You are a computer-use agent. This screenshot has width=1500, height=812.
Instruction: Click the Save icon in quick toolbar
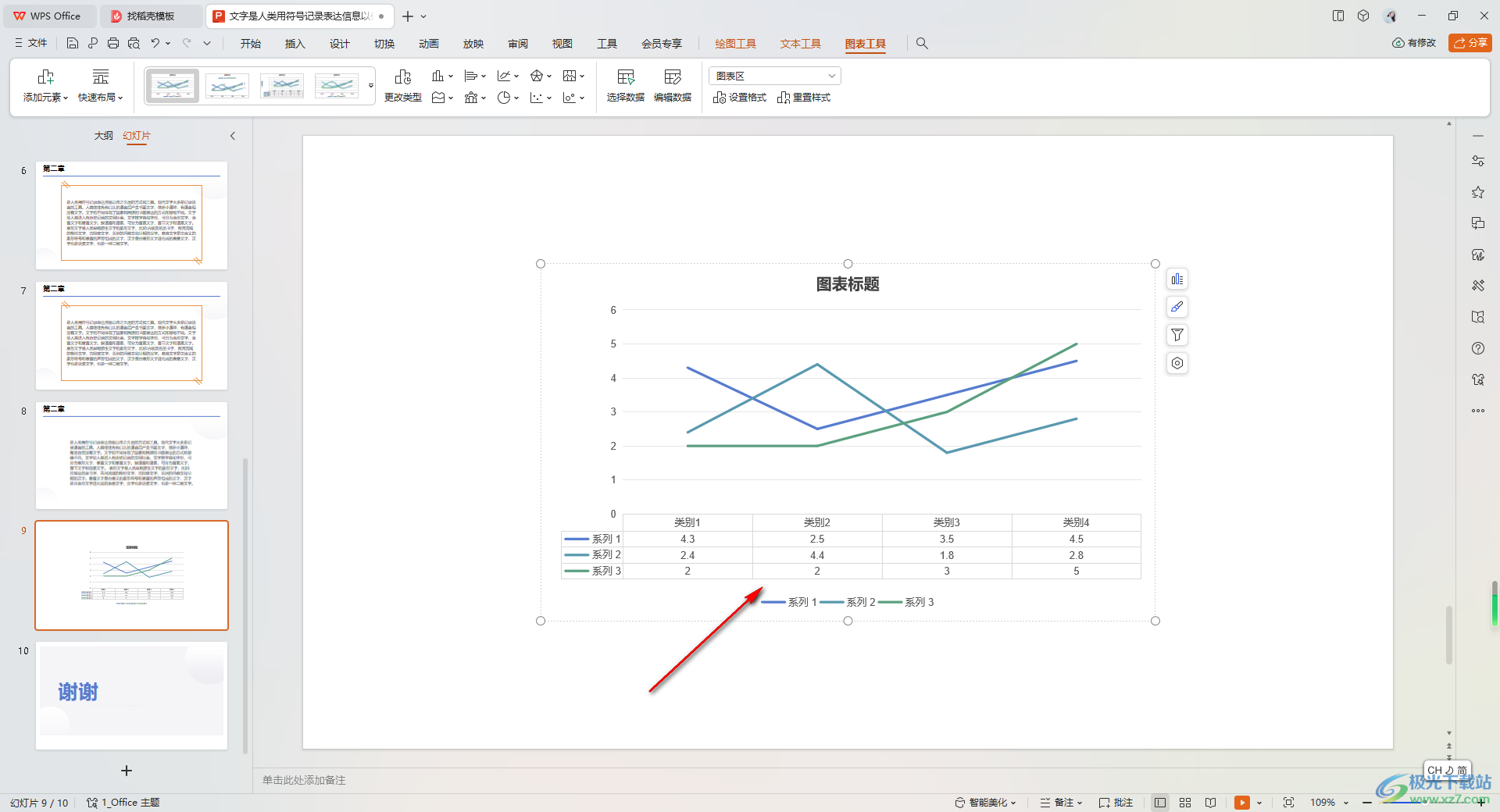pos(73,44)
